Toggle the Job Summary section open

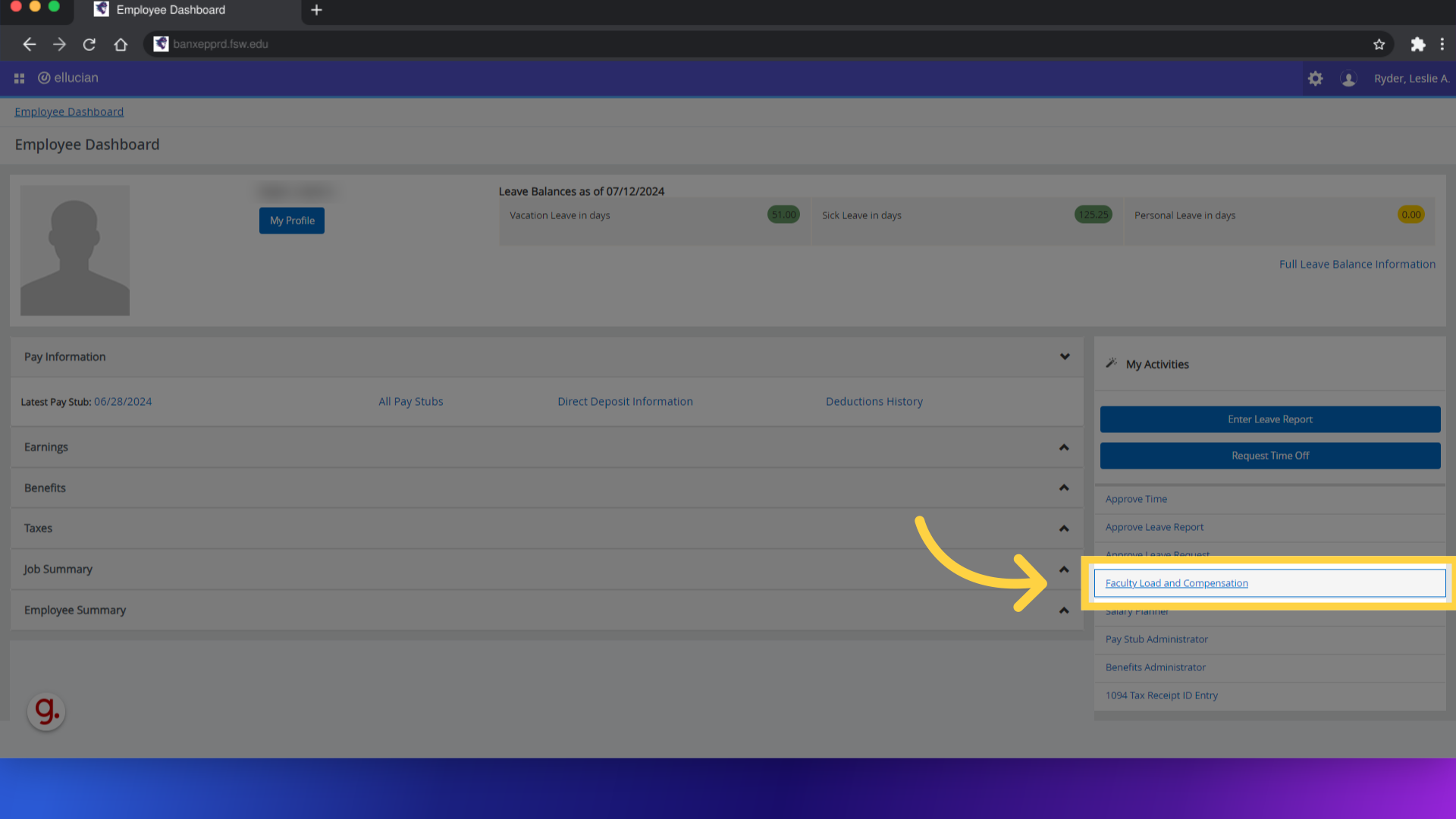pos(1064,568)
